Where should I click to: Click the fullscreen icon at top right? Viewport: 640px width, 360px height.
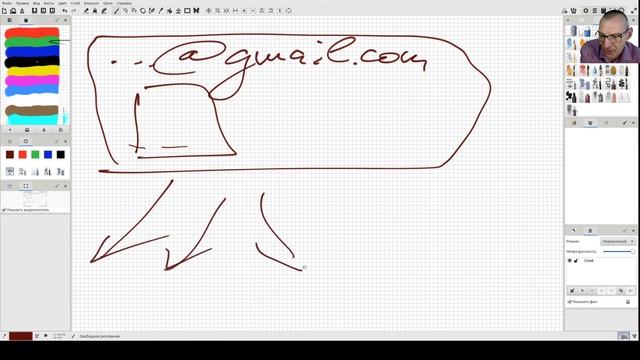(634, 11)
